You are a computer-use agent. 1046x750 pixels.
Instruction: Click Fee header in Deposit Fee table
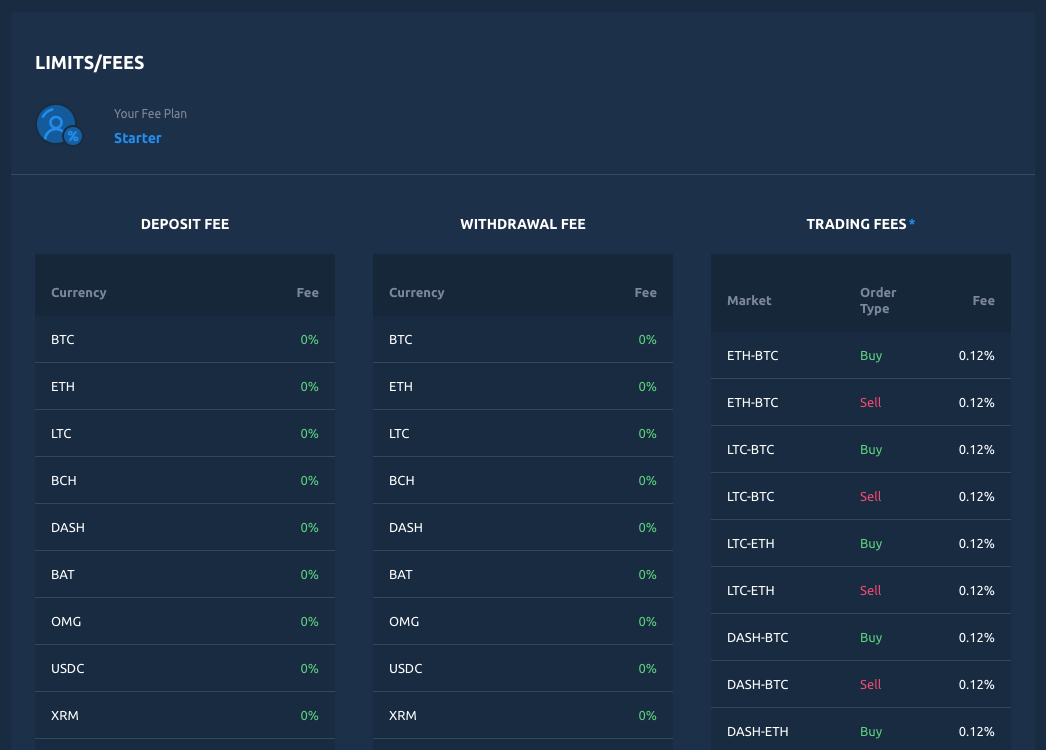[308, 292]
